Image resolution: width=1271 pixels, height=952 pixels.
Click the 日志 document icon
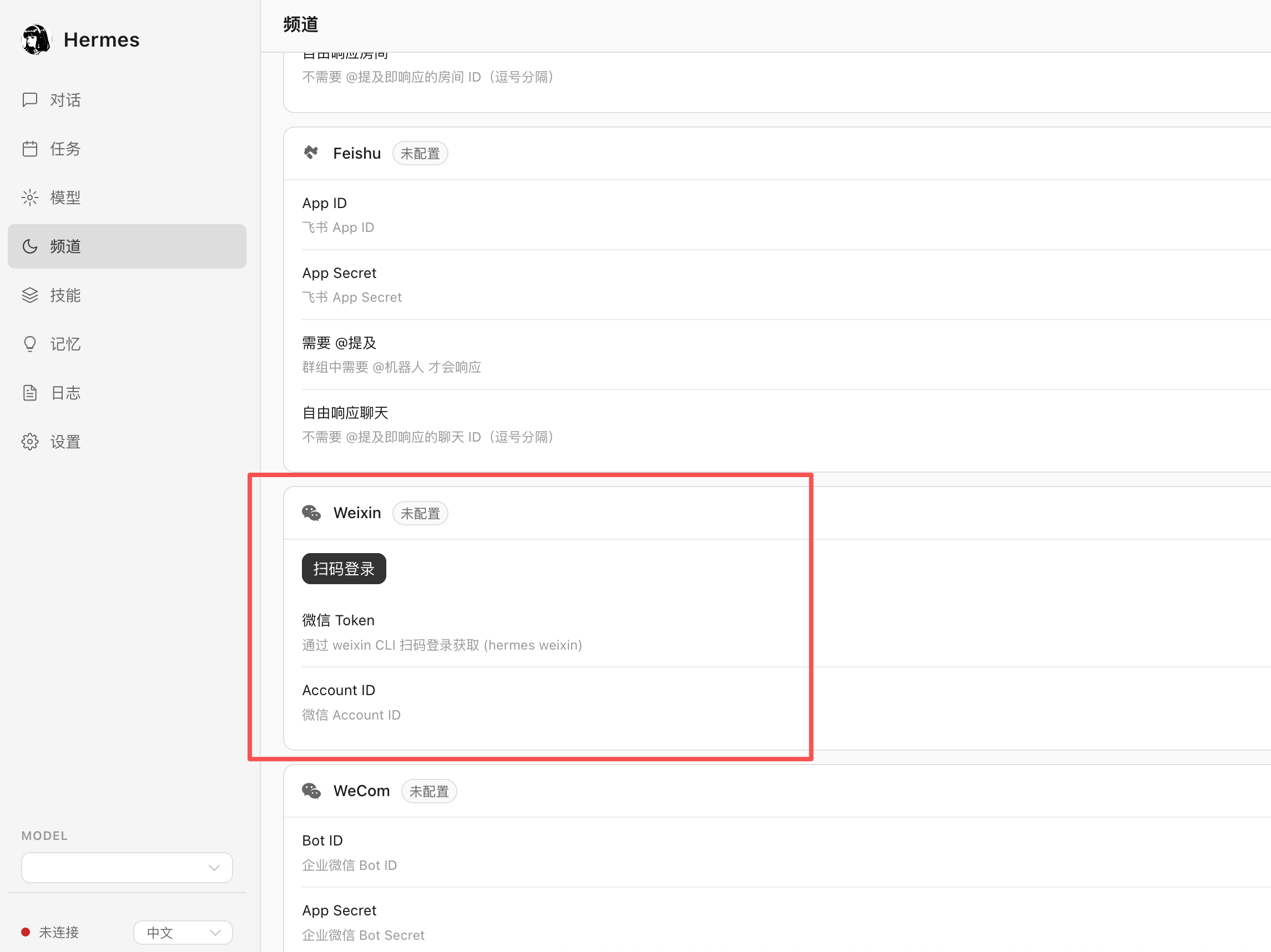(30, 393)
